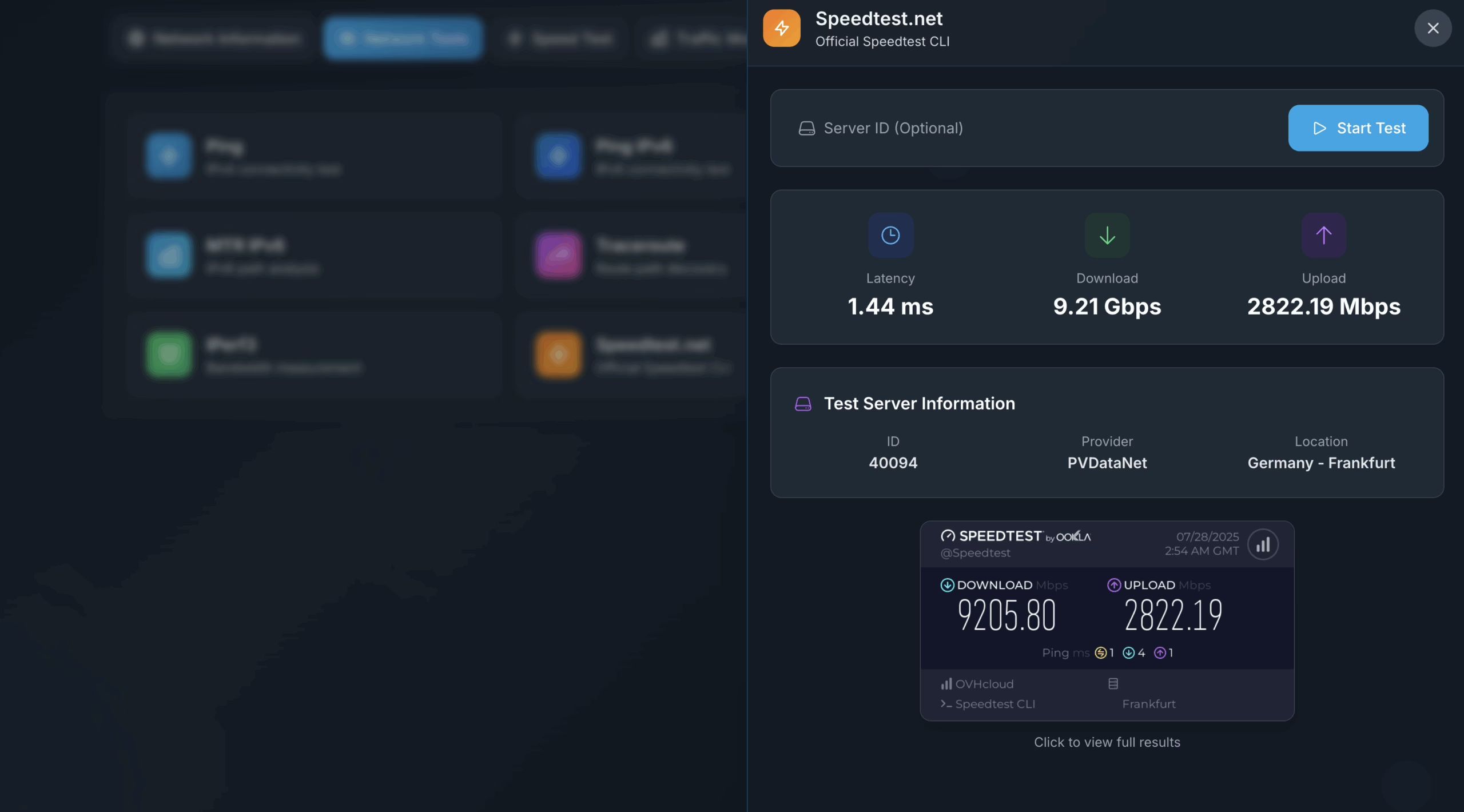Click the blurred Ping IPv6 card icon

[x=558, y=156]
